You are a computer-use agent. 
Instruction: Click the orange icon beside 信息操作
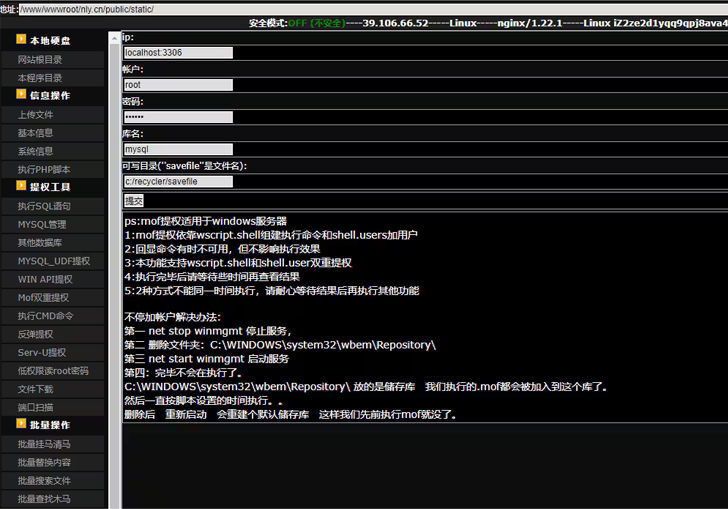tap(20, 95)
